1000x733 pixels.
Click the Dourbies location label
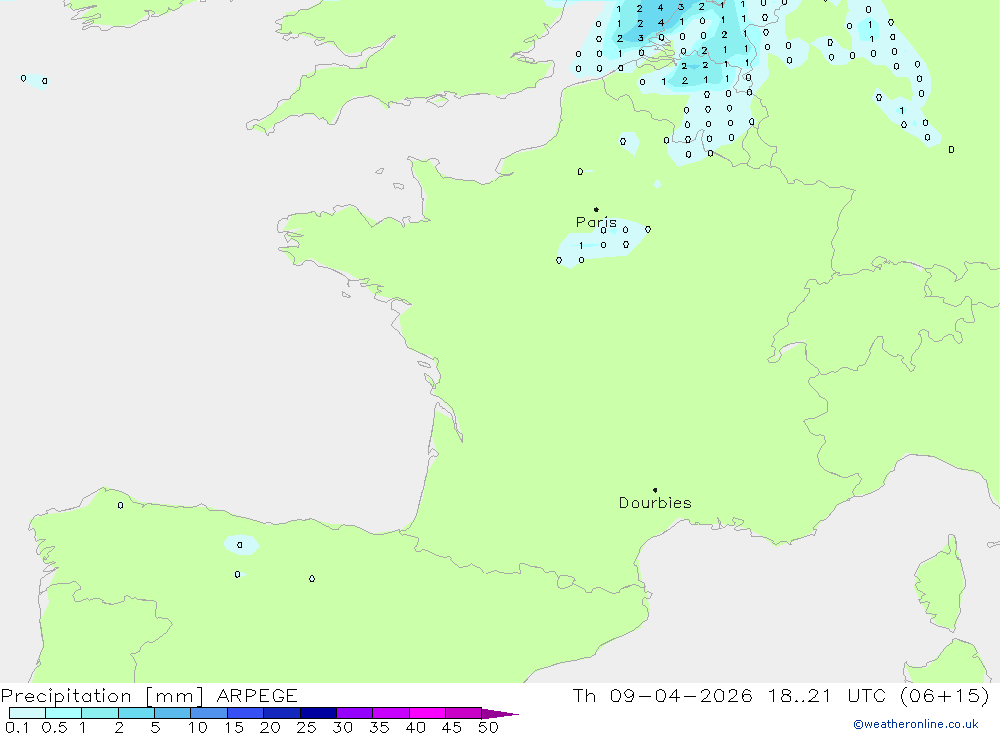coord(655,503)
